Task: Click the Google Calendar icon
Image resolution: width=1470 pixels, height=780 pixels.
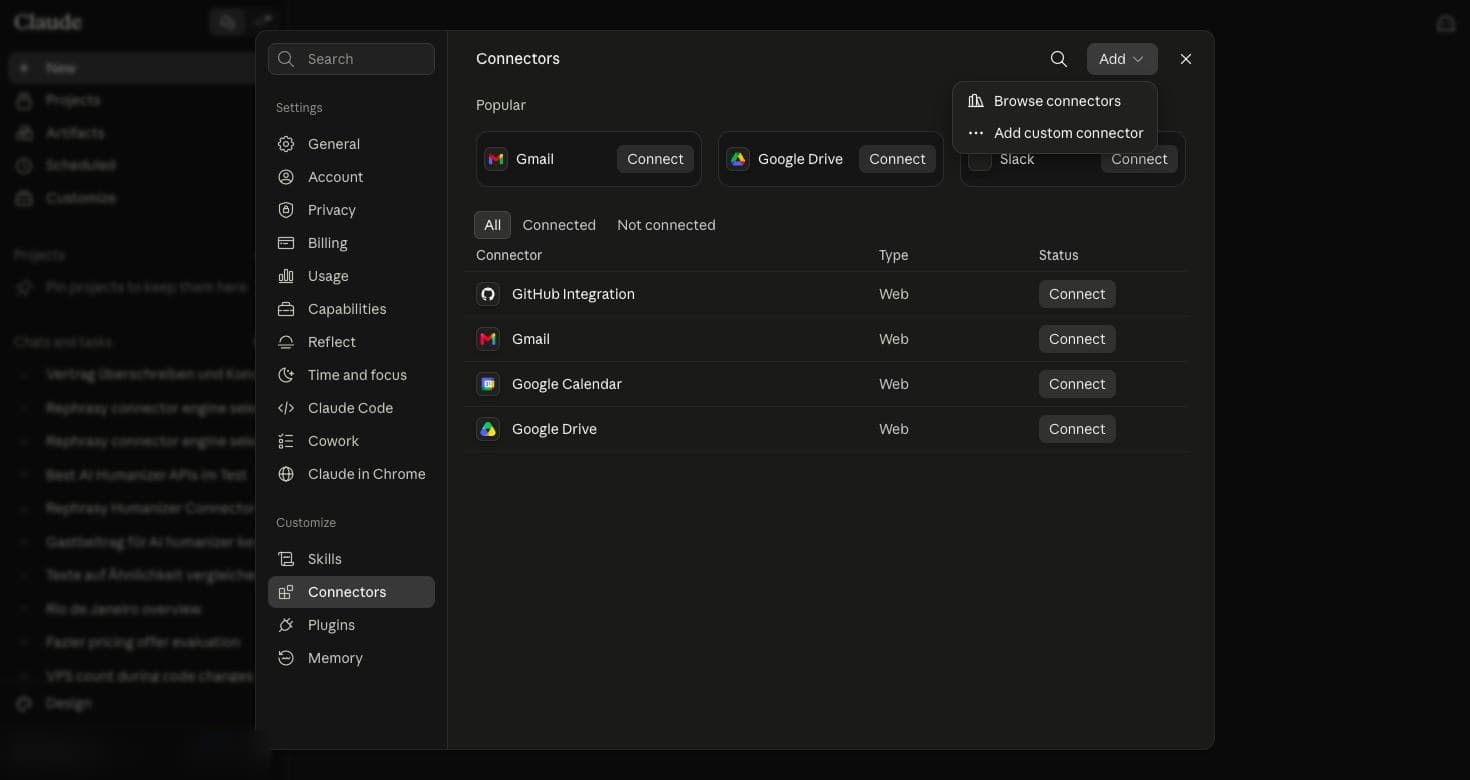Action: coord(488,384)
